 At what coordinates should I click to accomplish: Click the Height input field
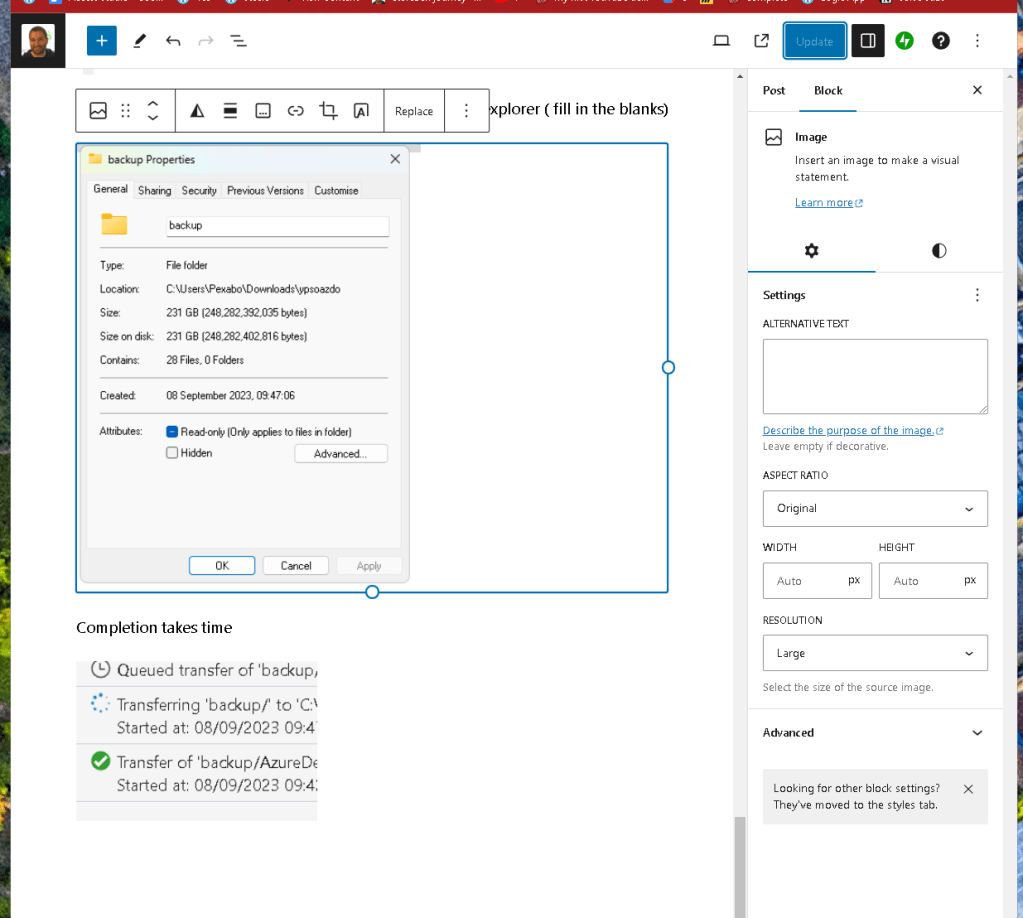[933, 581]
